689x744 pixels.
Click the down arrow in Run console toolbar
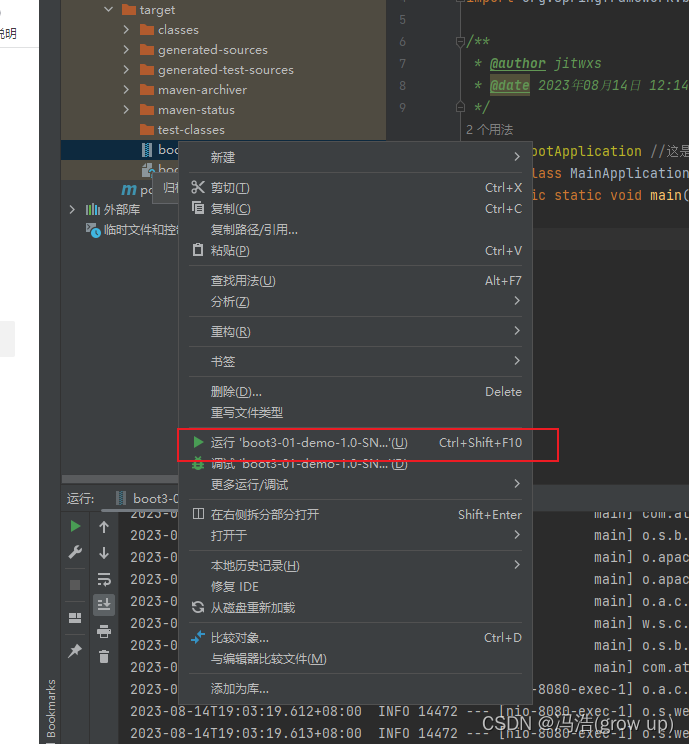pyautogui.click(x=104, y=553)
